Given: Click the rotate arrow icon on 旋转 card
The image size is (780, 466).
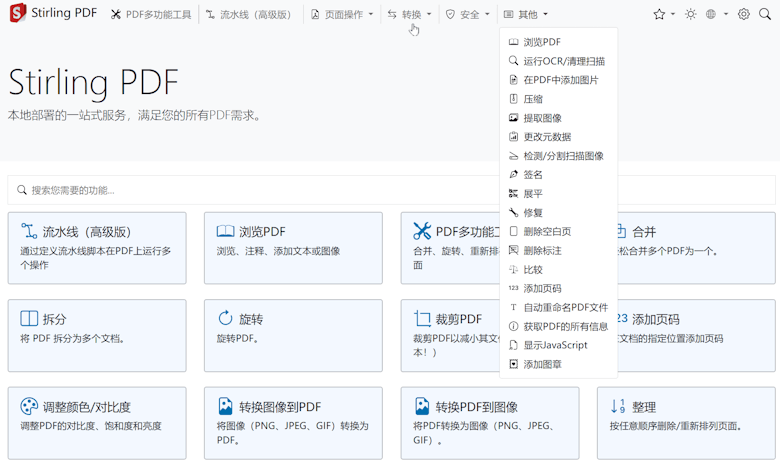Looking at the screenshot, I should point(225,318).
